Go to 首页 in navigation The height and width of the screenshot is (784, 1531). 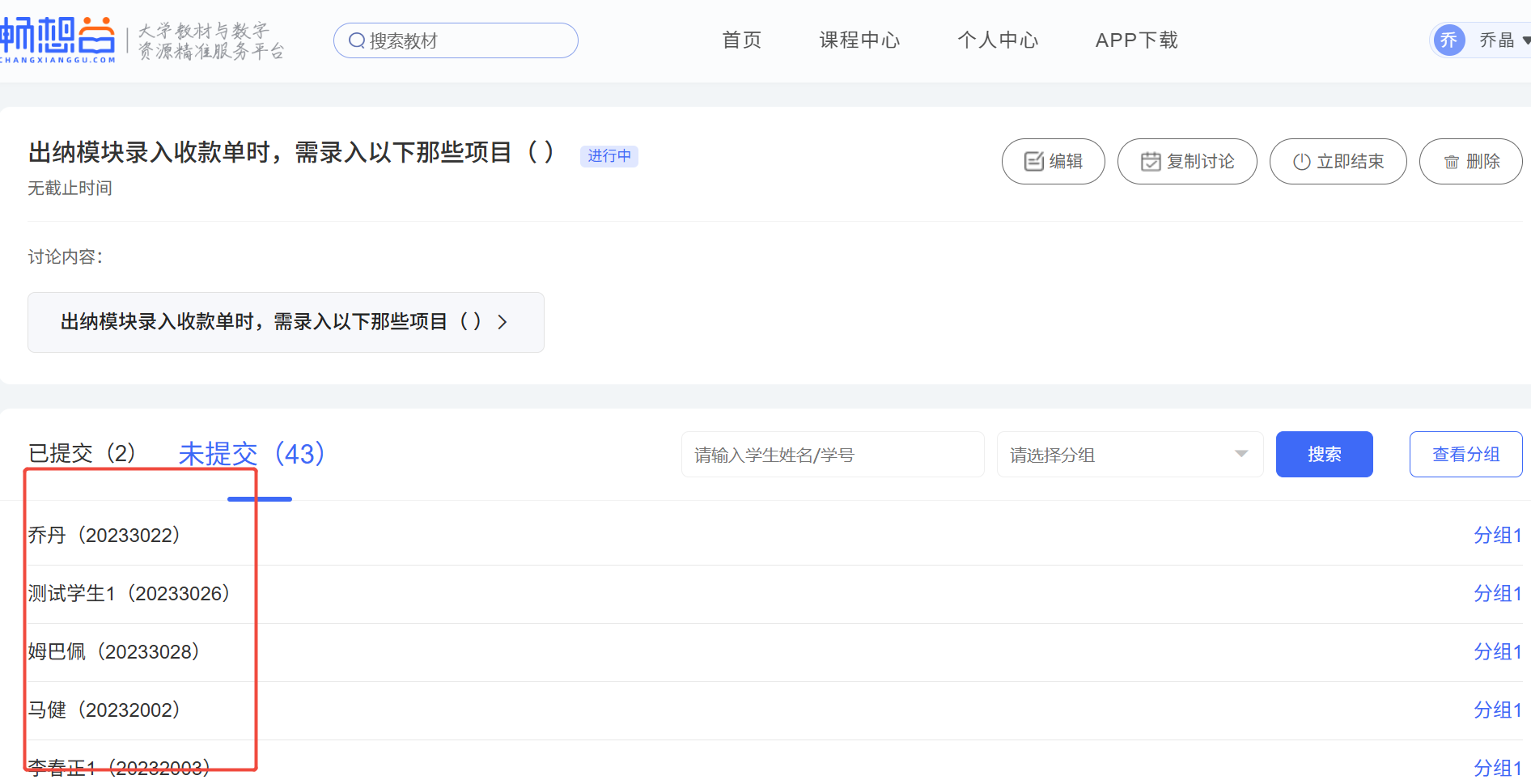coord(741,40)
